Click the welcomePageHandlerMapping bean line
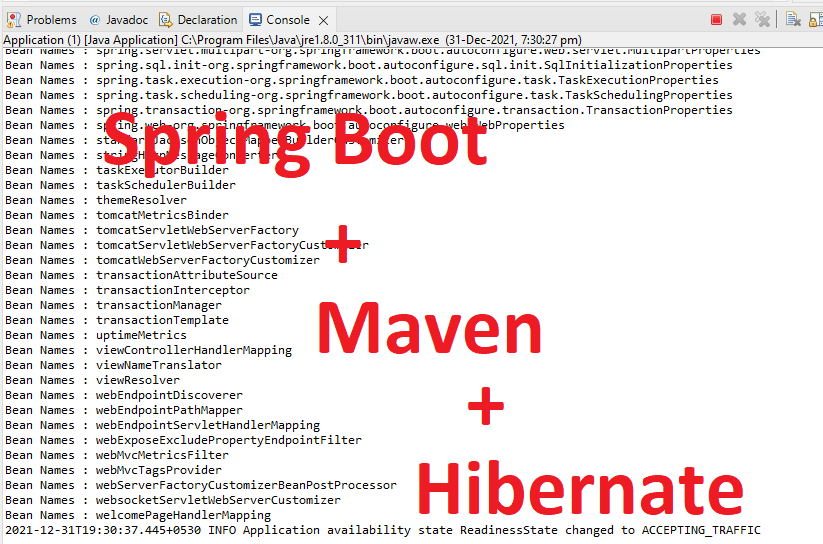The image size is (823, 544). coord(138,515)
